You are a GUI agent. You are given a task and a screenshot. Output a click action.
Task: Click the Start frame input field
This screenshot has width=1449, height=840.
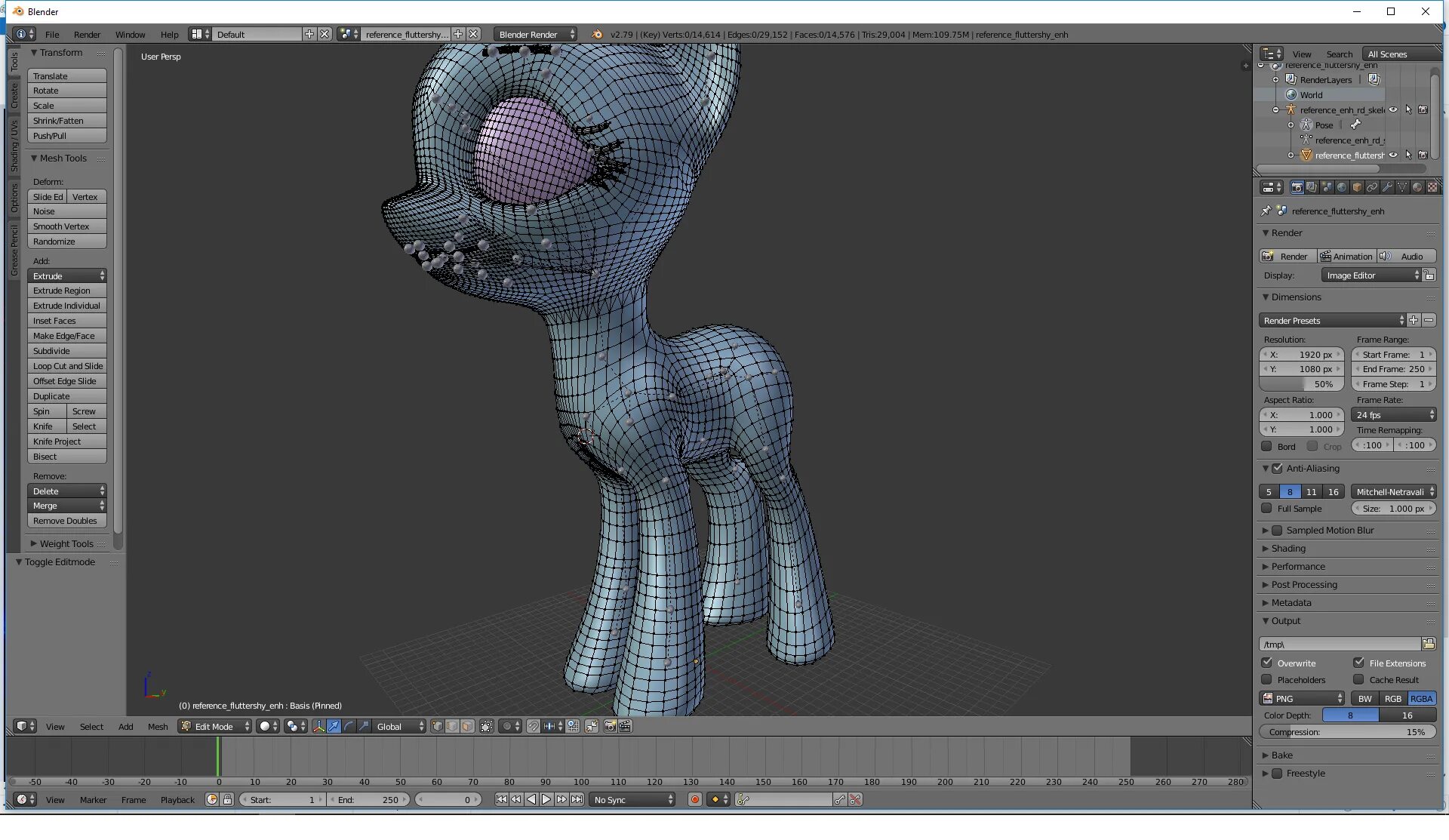pyautogui.click(x=1394, y=354)
